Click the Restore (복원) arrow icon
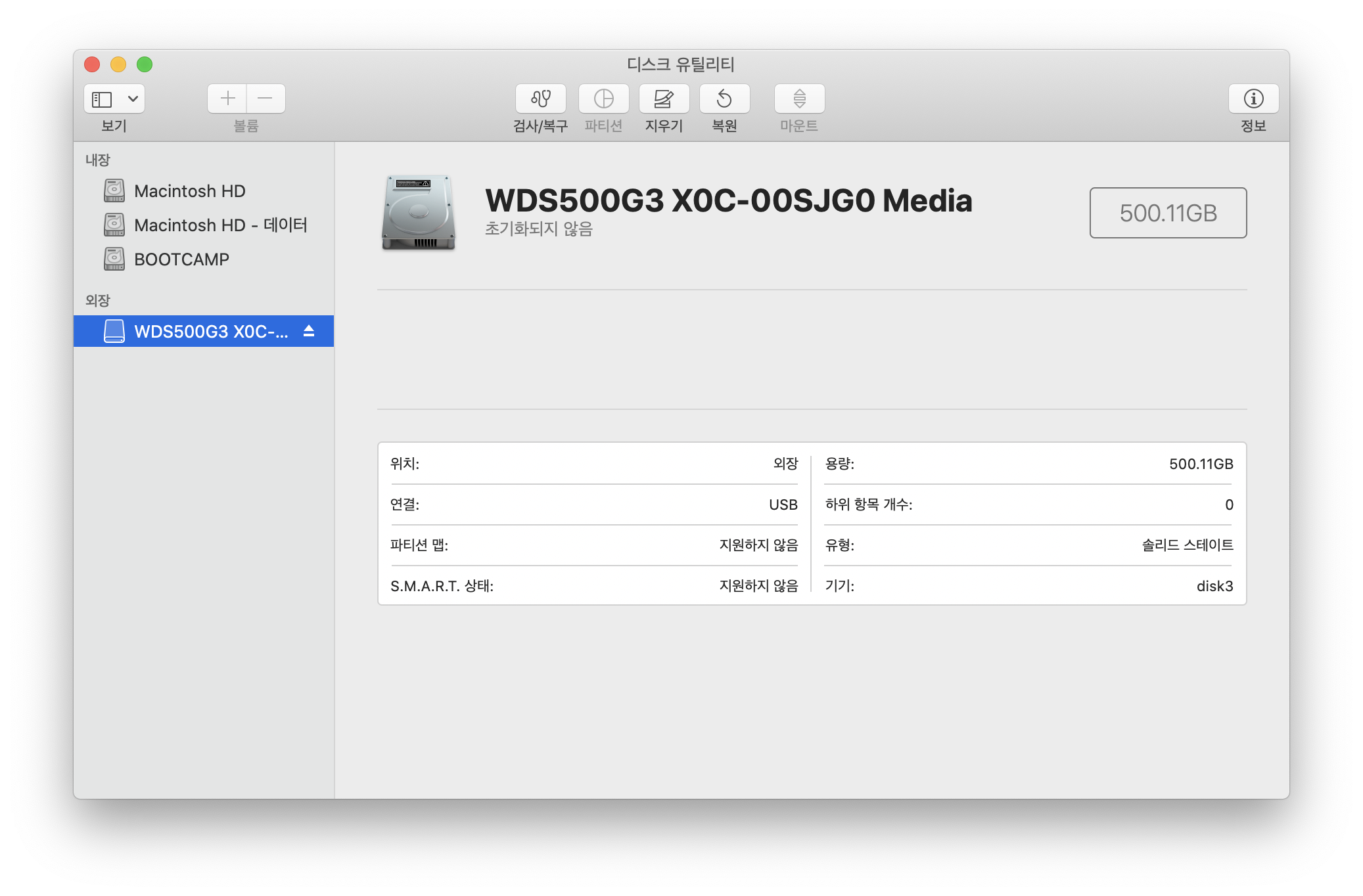This screenshot has height=896, width=1363. point(724,99)
